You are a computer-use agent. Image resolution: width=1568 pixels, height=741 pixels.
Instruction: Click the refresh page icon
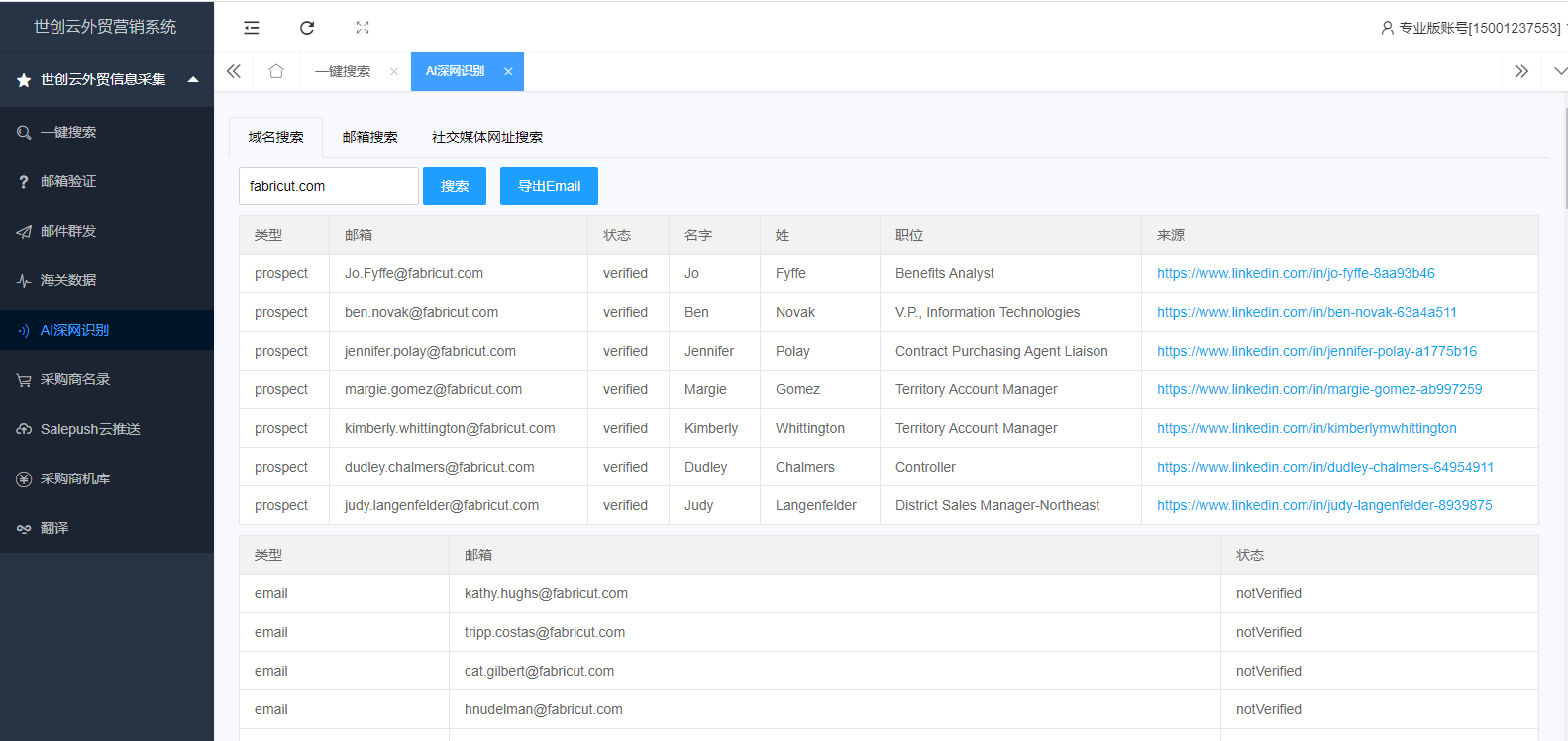tap(307, 28)
